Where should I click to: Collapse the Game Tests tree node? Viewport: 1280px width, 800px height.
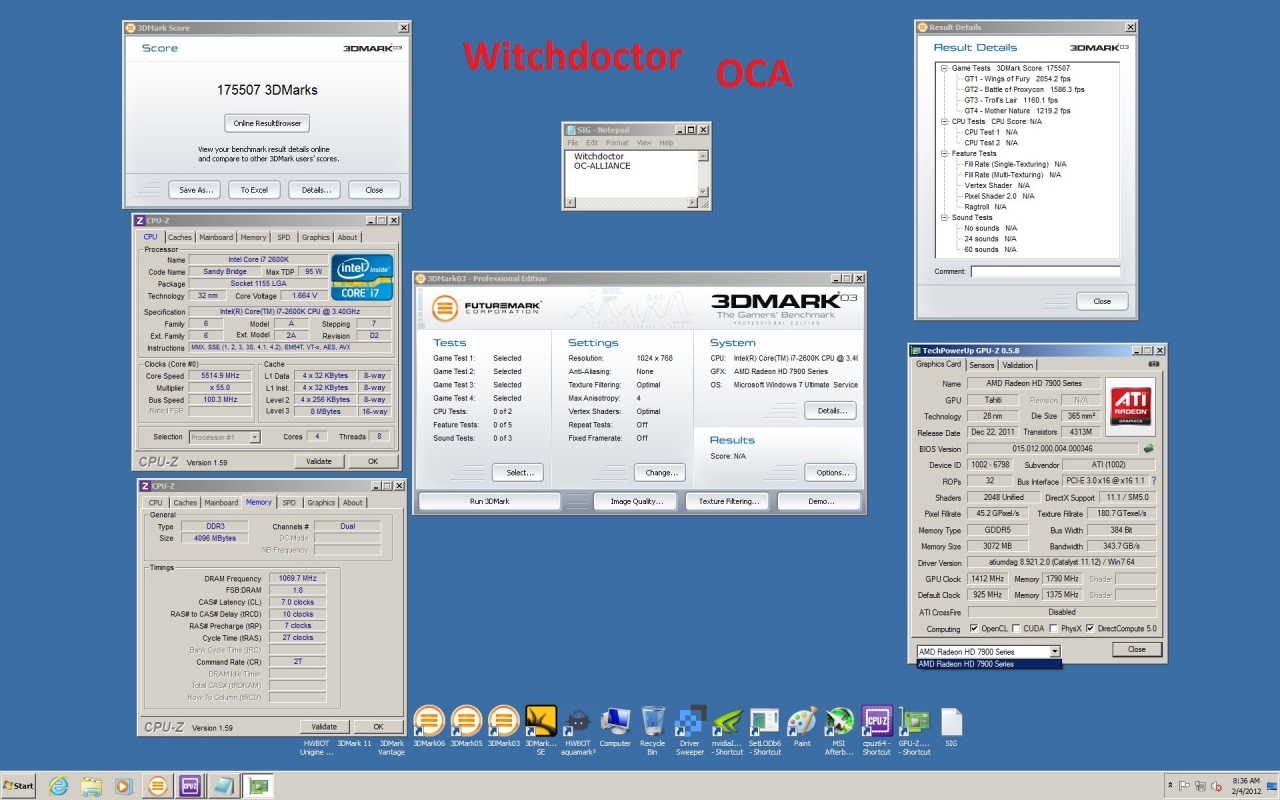tap(943, 68)
